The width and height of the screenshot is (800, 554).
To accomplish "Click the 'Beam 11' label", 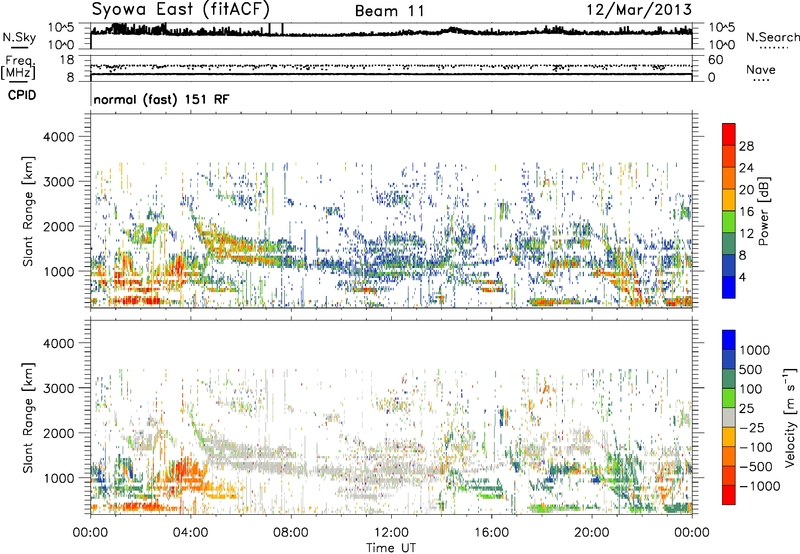I will [x=390, y=11].
